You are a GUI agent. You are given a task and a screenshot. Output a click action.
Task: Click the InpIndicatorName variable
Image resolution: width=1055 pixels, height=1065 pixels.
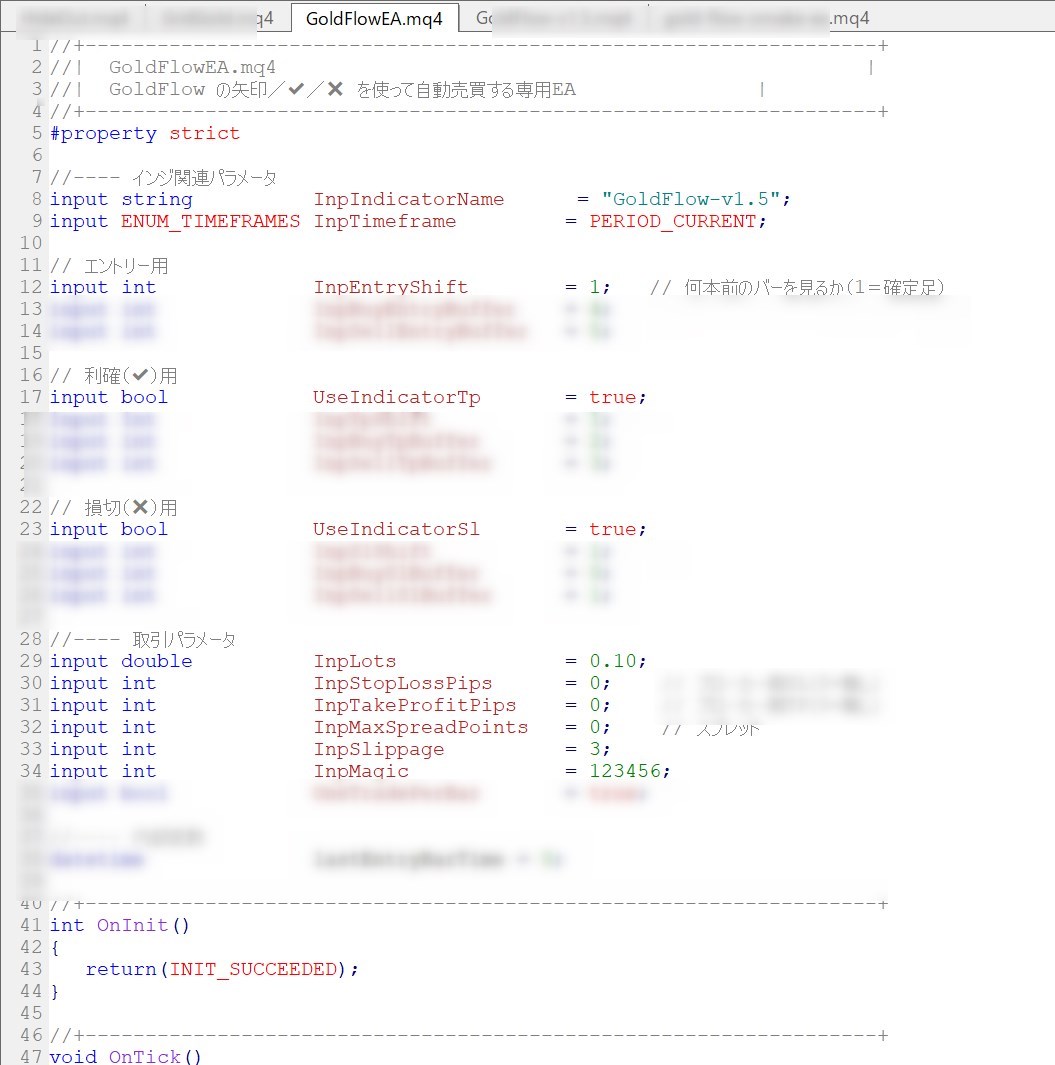pyautogui.click(x=408, y=199)
